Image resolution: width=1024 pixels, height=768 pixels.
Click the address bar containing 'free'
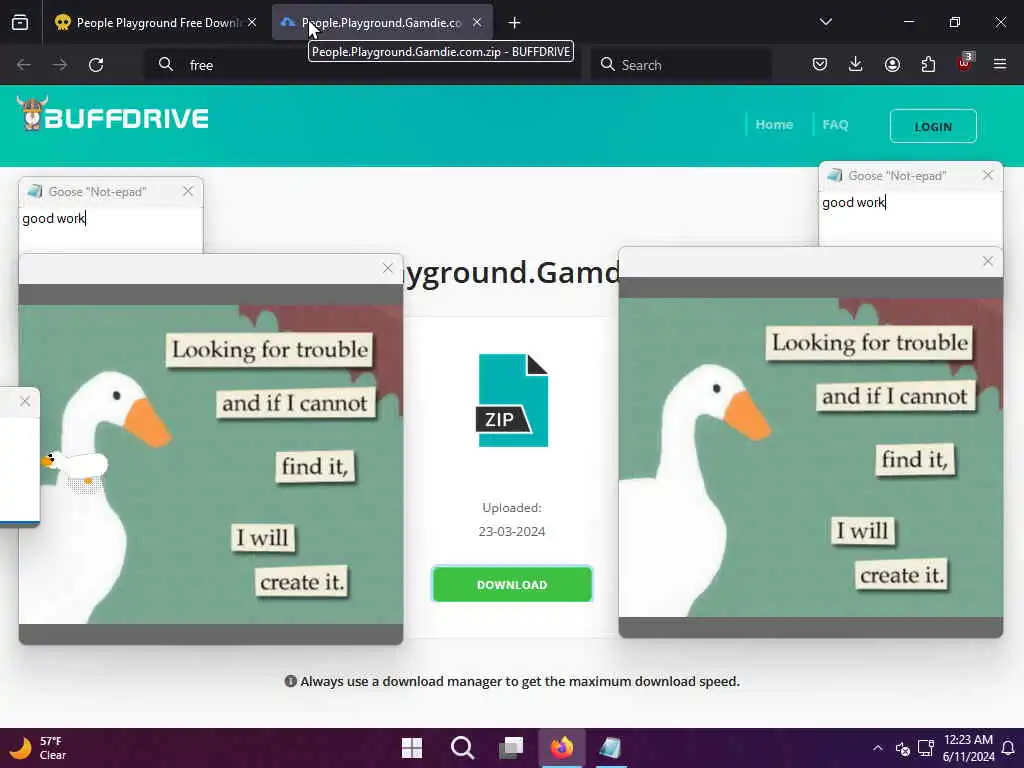363,65
